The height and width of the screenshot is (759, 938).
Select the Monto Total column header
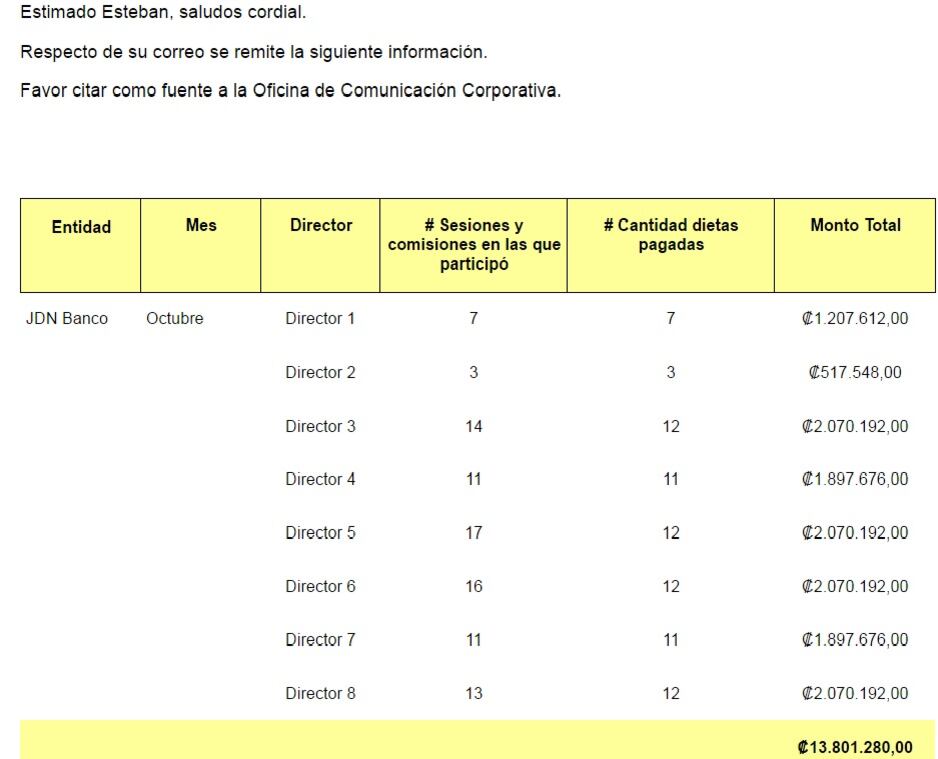pos(855,226)
